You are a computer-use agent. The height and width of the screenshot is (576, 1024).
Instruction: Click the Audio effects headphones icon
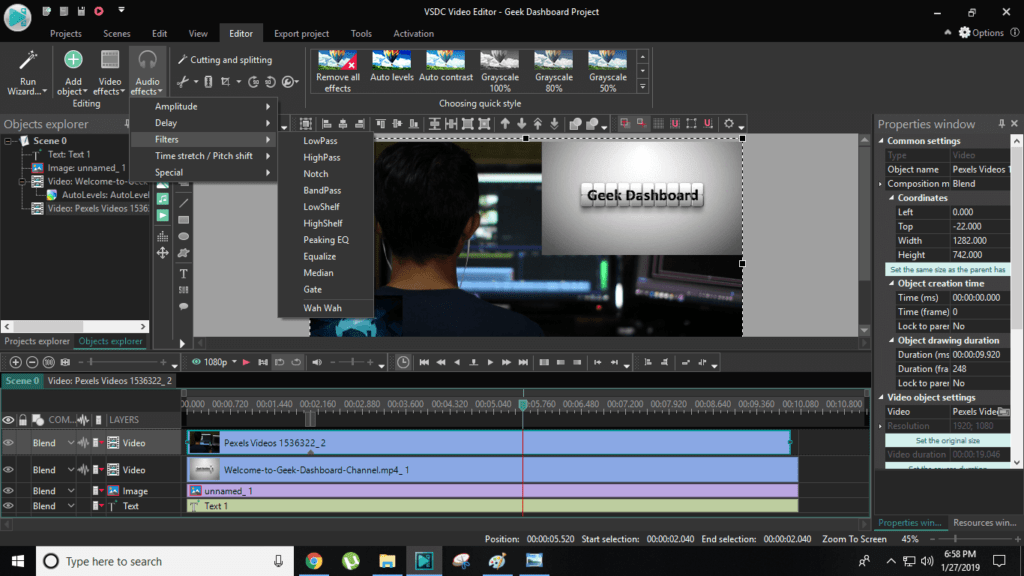pyautogui.click(x=147, y=60)
